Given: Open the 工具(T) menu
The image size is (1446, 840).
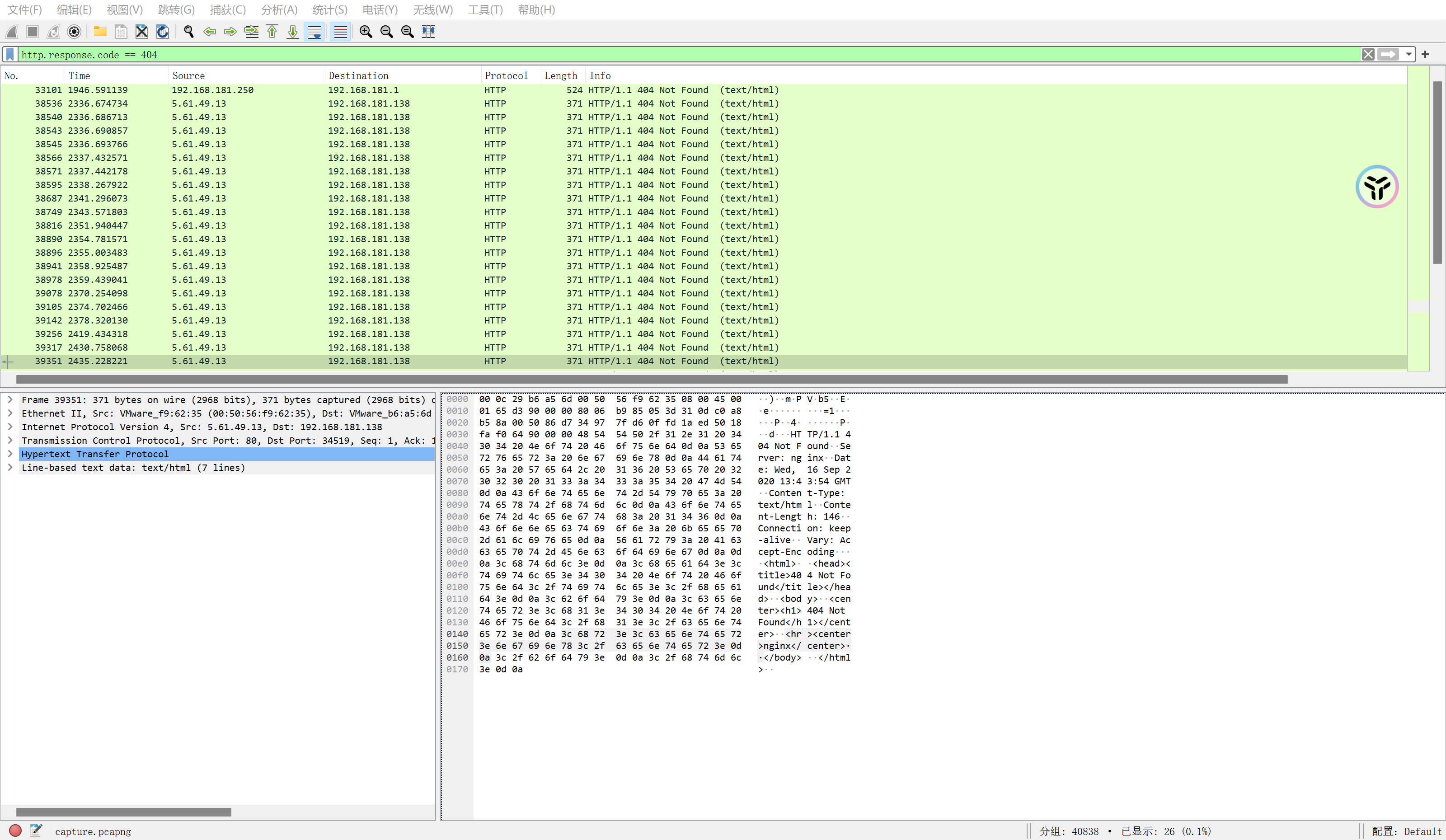Looking at the screenshot, I should (485, 10).
